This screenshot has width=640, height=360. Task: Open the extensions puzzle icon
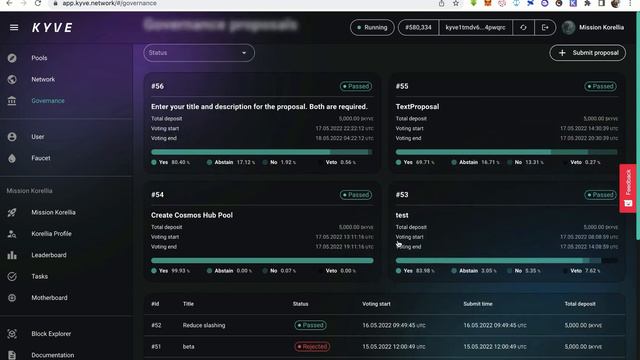point(587,3)
